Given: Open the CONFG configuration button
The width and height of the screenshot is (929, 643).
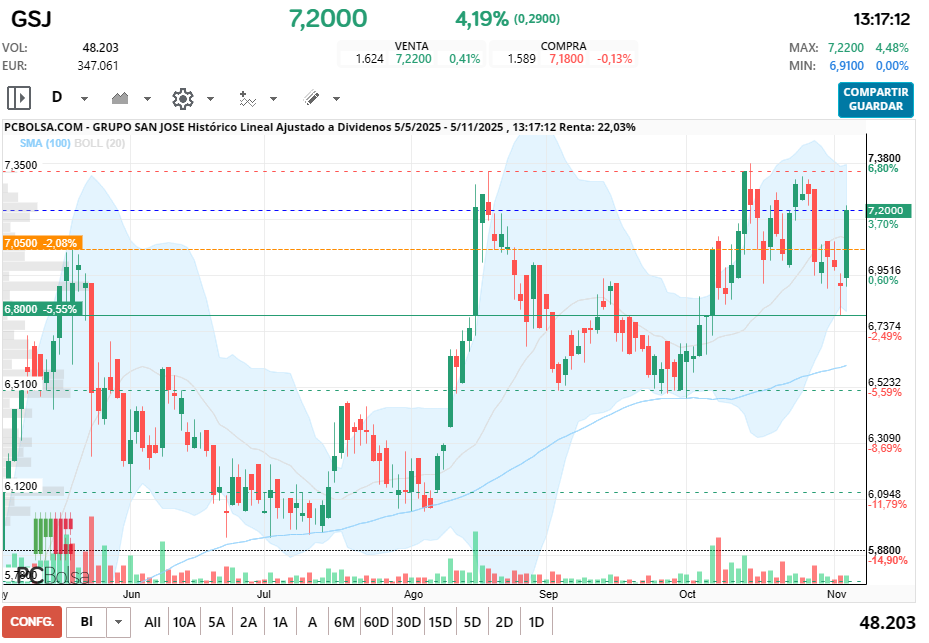Looking at the screenshot, I should [x=30, y=621].
